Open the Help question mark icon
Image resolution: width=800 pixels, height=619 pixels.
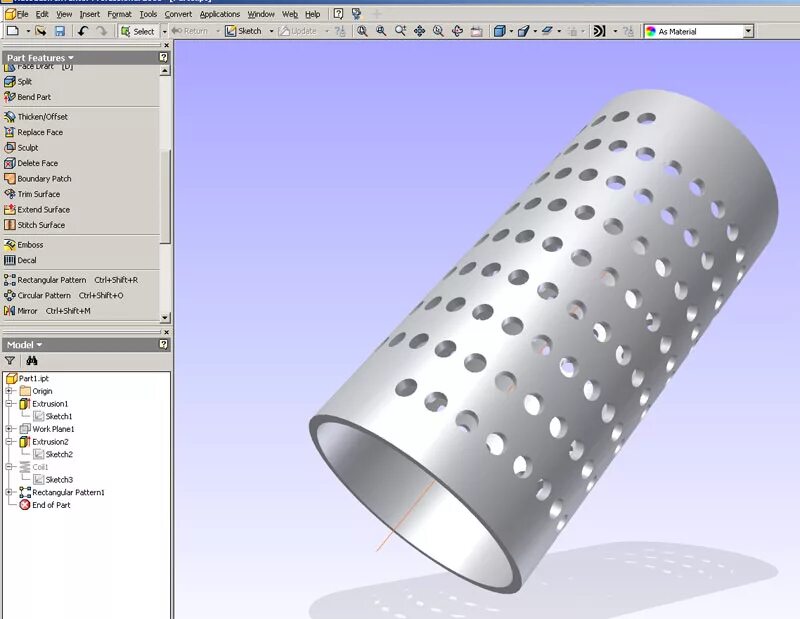coord(338,14)
